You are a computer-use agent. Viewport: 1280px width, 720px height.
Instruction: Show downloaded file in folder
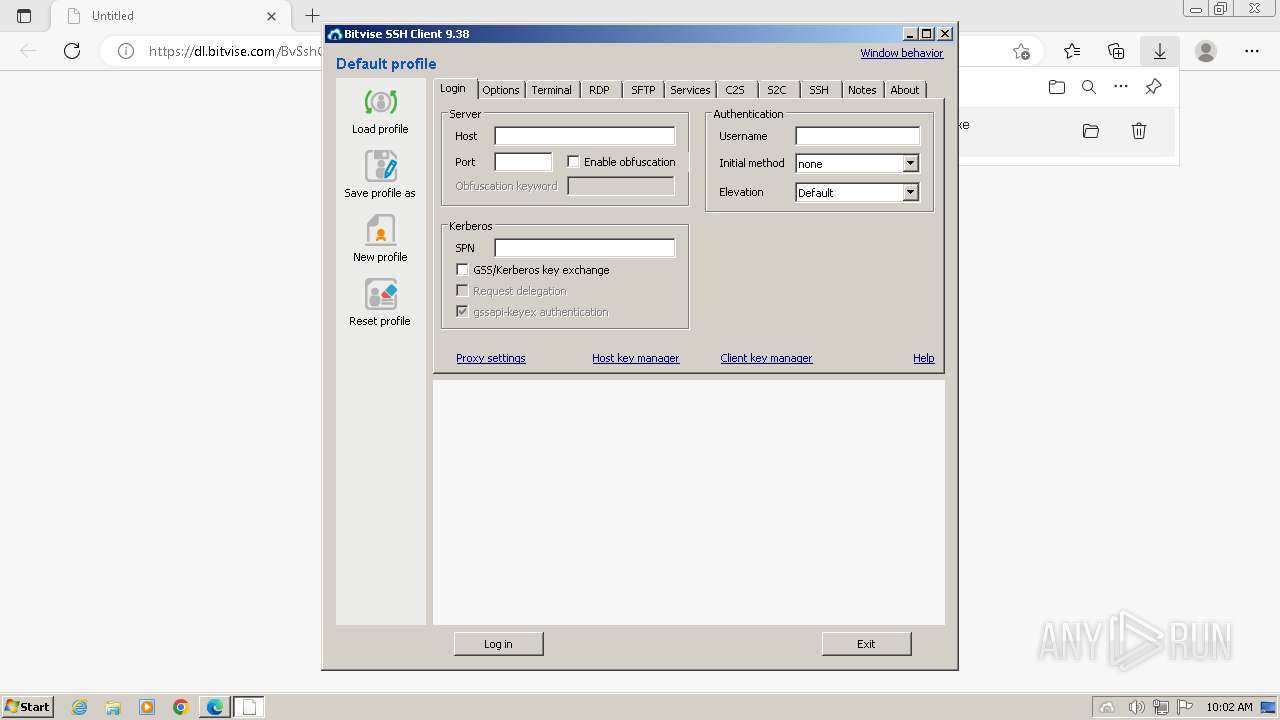tap(1091, 131)
